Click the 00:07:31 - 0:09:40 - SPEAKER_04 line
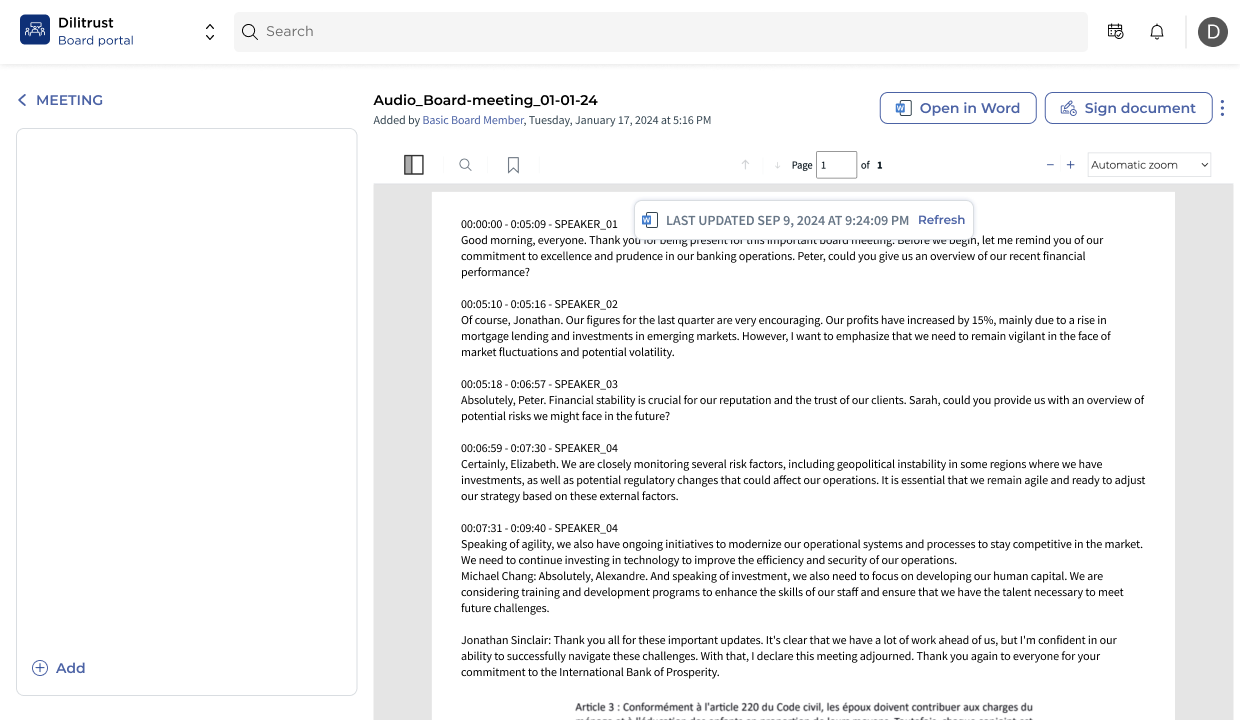The image size is (1240, 720). point(539,528)
